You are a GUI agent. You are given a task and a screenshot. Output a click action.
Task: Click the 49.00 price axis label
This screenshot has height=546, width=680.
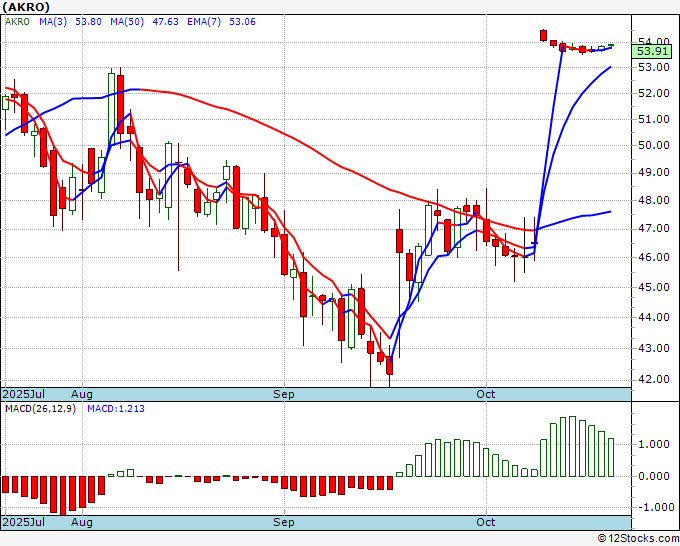654,173
